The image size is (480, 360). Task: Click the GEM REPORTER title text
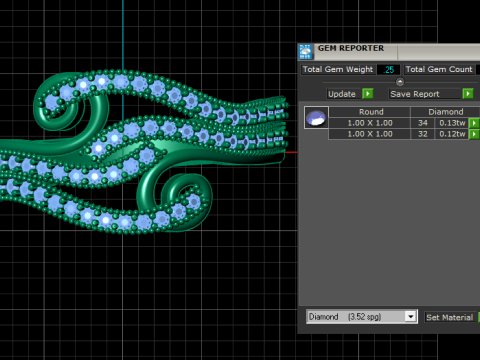351,48
